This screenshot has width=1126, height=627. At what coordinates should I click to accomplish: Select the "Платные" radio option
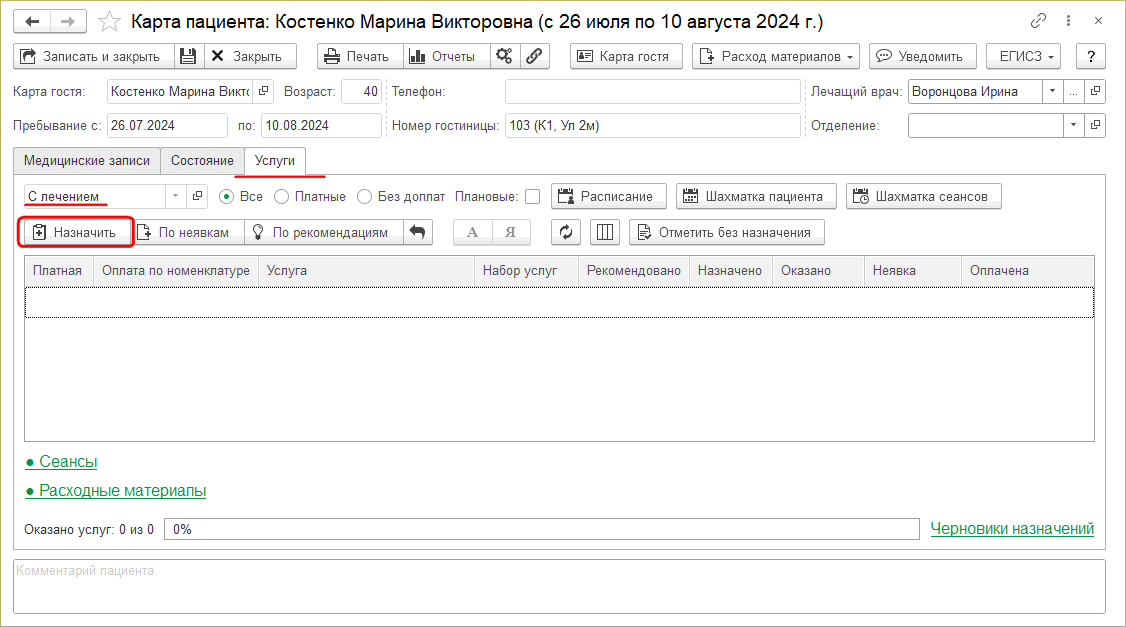[x=282, y=197]
